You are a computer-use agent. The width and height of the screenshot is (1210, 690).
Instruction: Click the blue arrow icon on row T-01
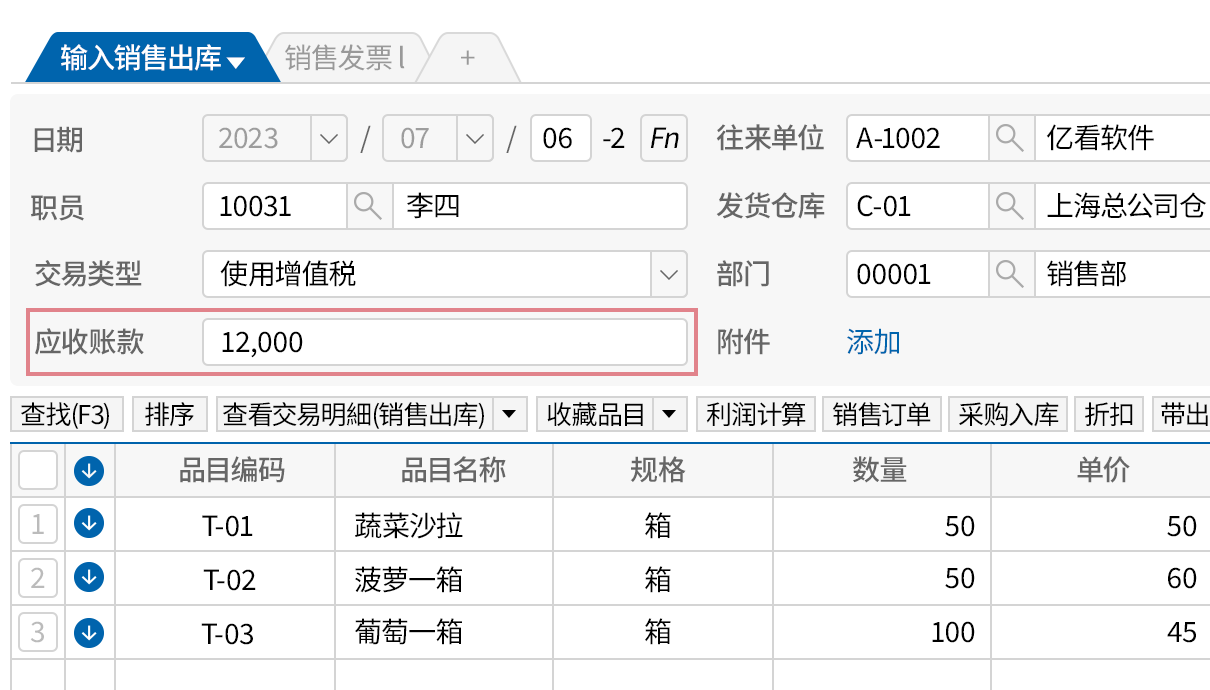[88, 524]
